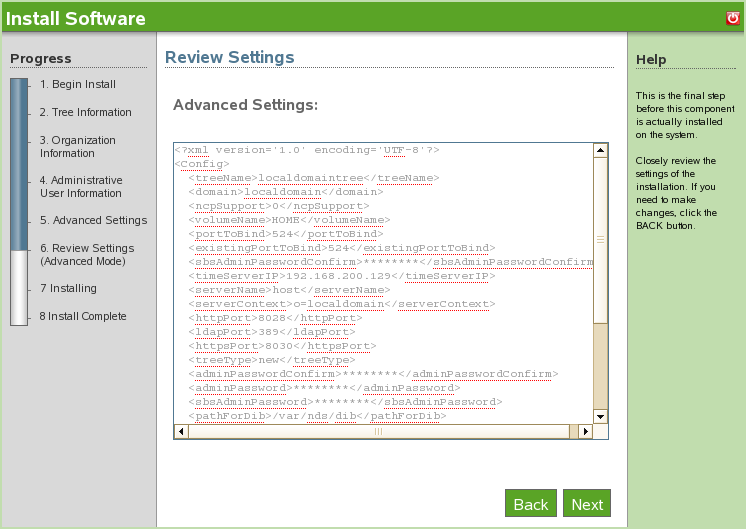Click the horizontal scroll right arrow

586,431
